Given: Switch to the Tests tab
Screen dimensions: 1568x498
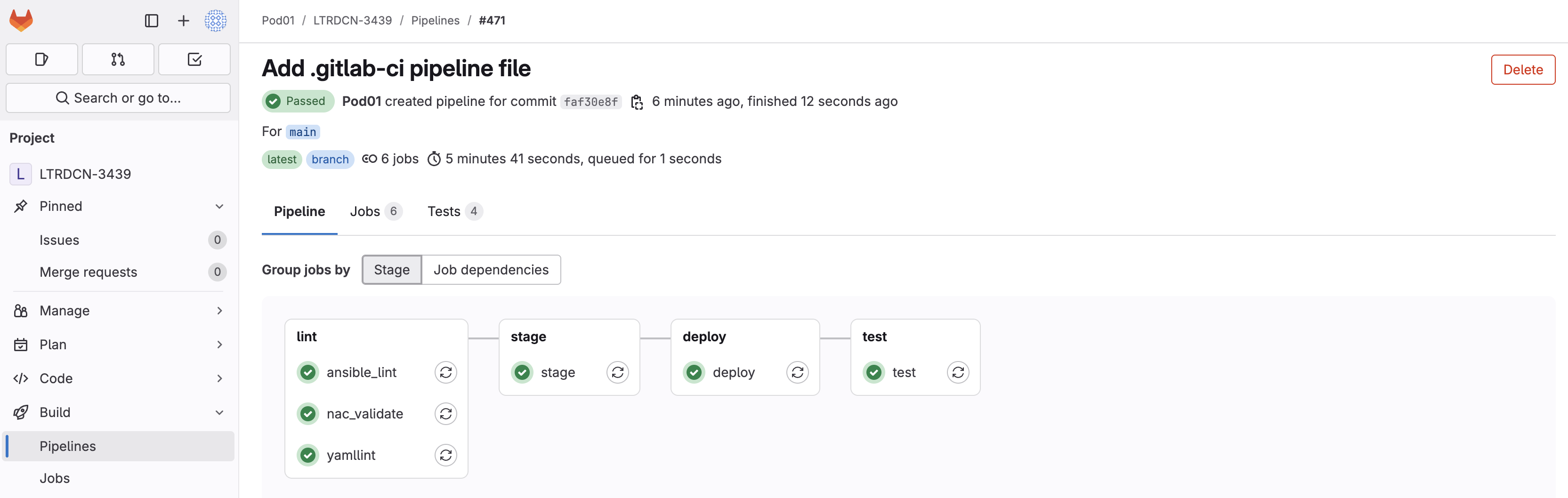Looking at the screenshot, I should click(453, 211).
